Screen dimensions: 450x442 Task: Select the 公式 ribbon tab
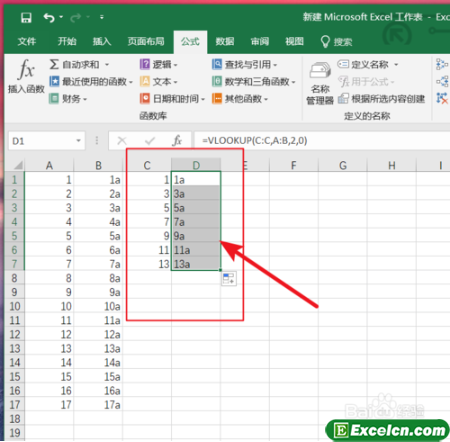point(190,42)
